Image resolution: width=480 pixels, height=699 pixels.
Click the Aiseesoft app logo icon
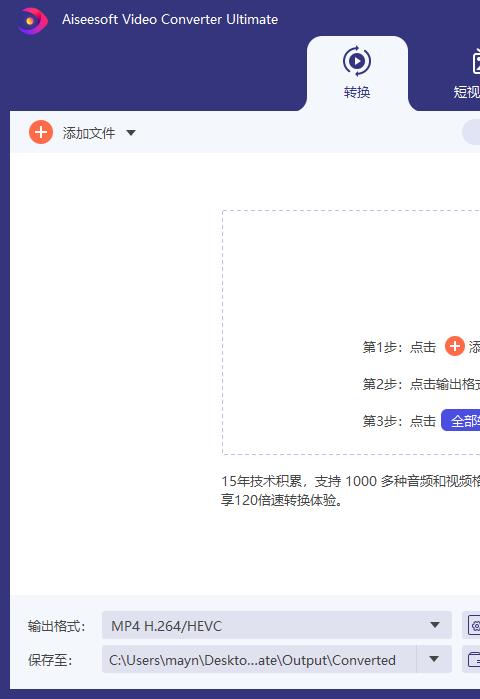click(x=33, y=20)
